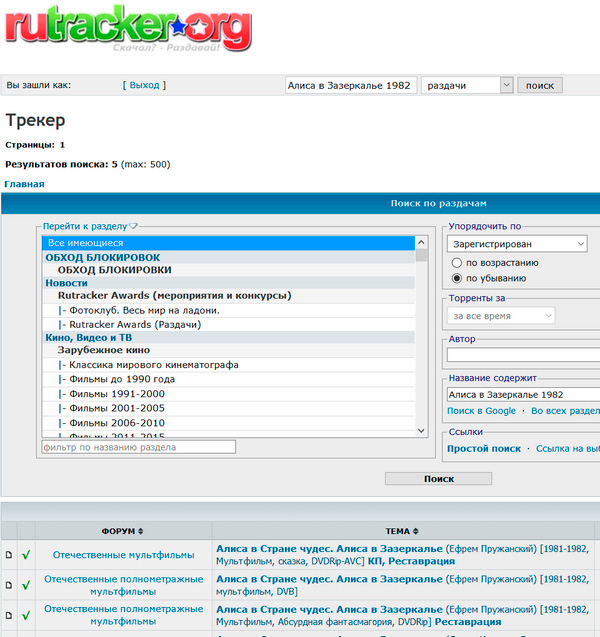Click the 'фильтр по названию раздела' input field
Viewport: 600px width, 637px height.
(138, 447)
